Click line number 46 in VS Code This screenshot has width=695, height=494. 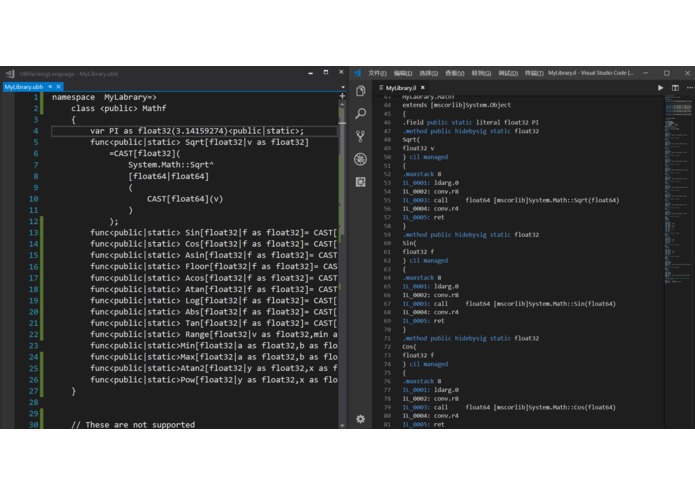387,122
